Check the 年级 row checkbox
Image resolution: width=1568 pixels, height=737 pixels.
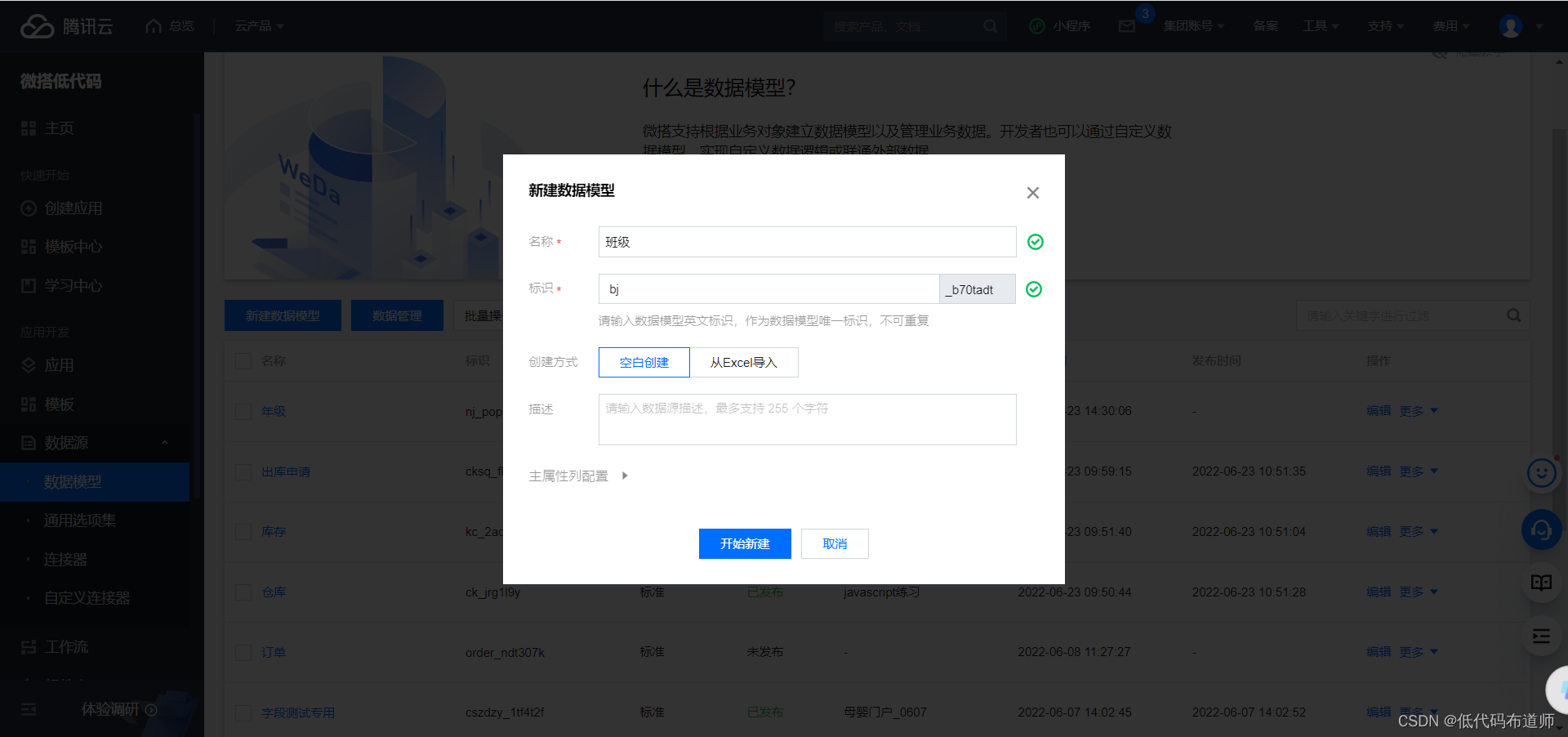[x=243, y=411]
